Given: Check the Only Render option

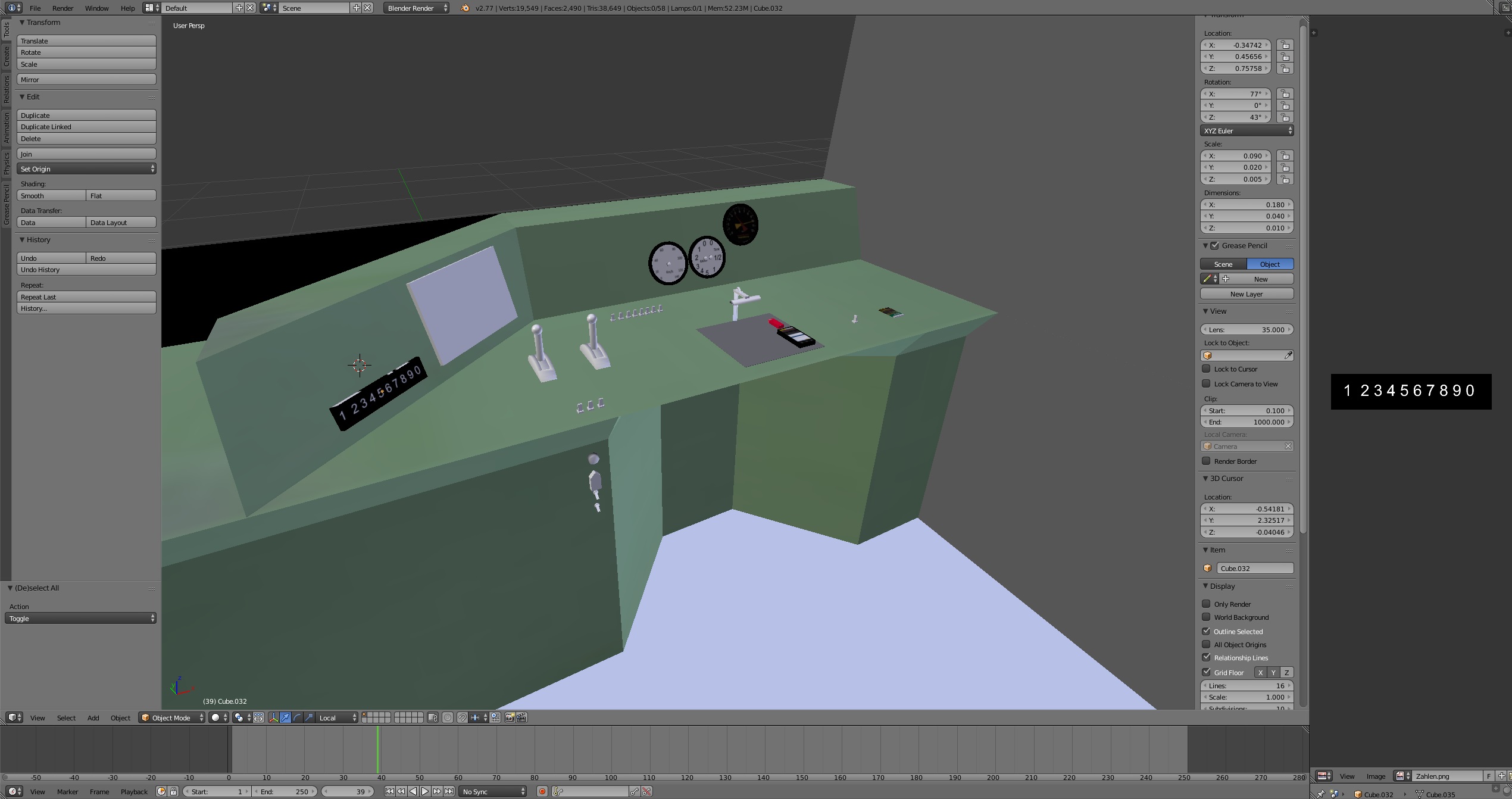Looking at the screenshot, I should pyautogui.click(x=1207, y=604).
